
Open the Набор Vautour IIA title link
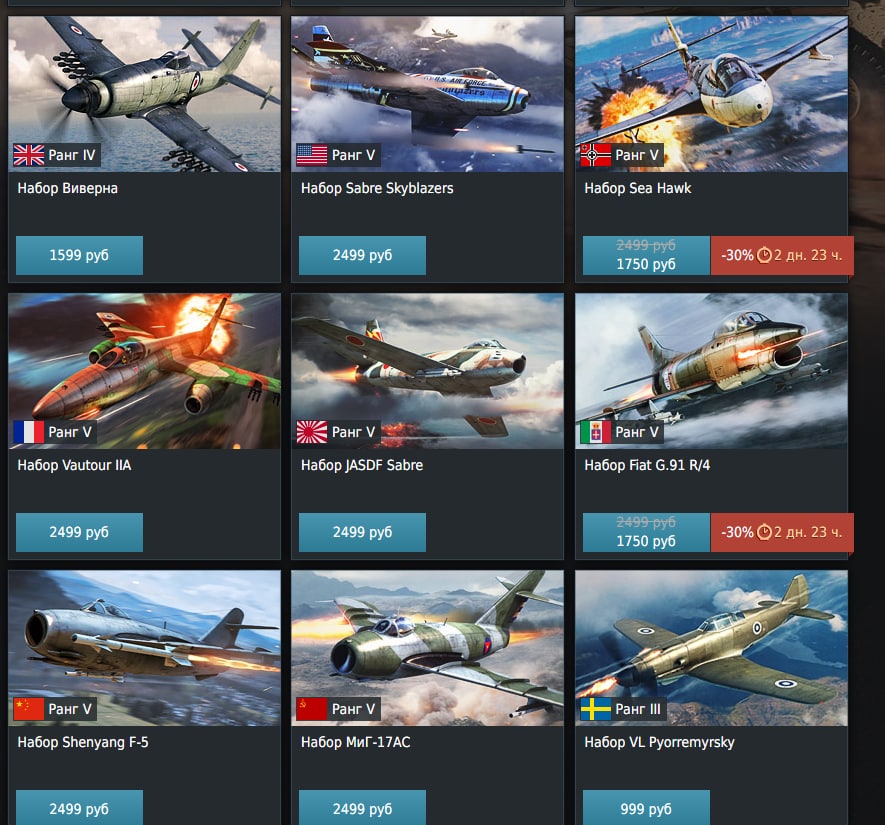[x=74, y=466]
